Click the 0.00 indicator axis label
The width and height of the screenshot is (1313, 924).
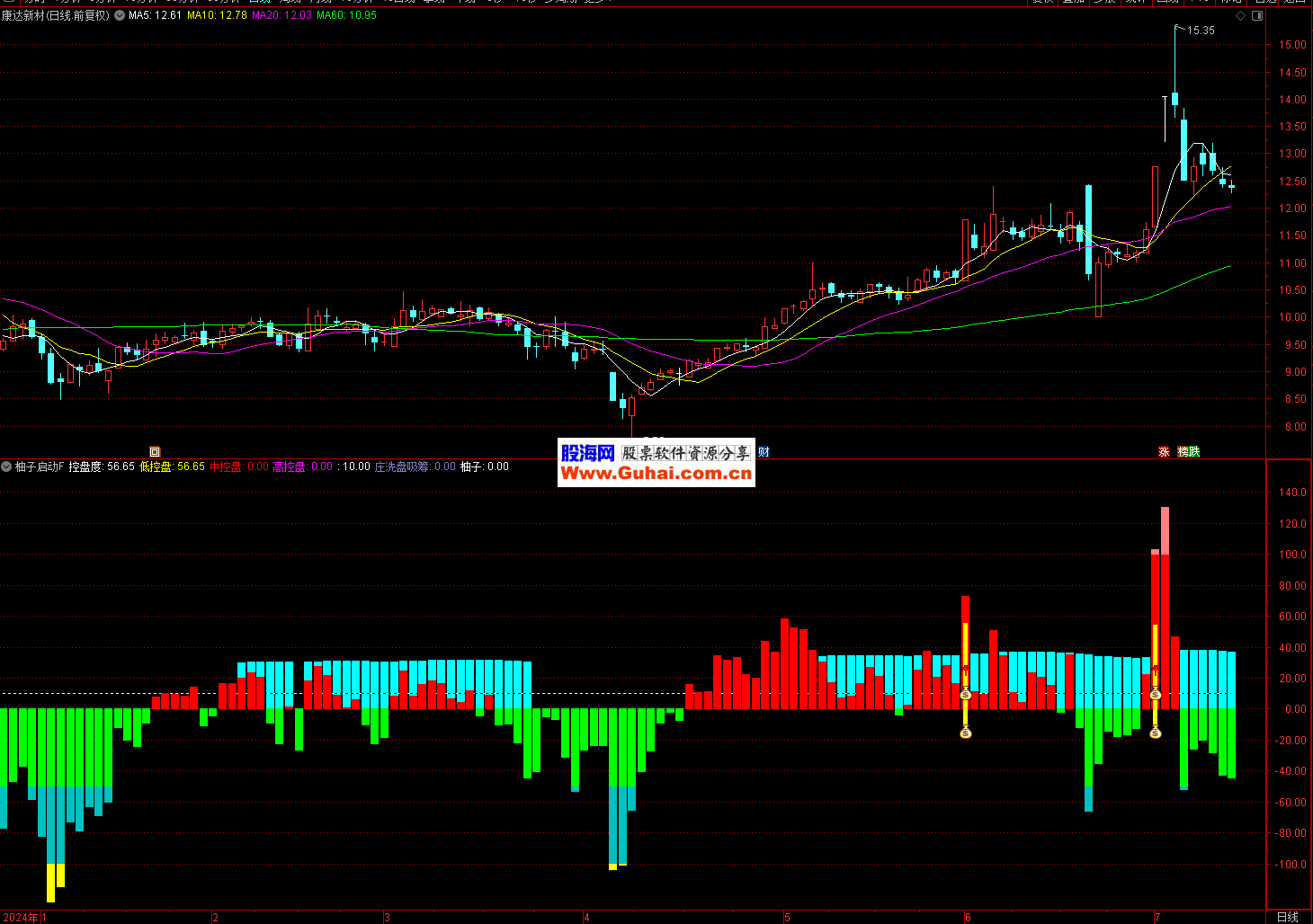(1295, 709)
